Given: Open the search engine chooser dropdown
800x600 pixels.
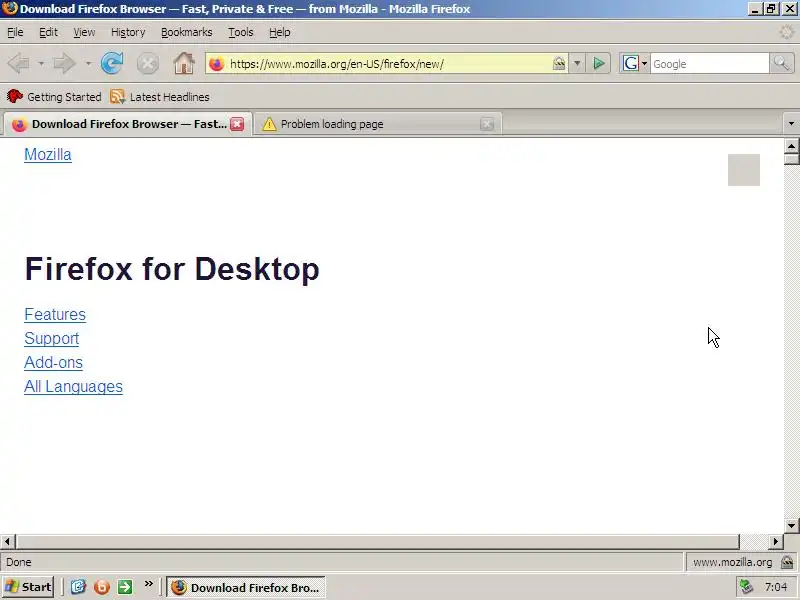Looking at the screenshot, I should click(644, 64).
